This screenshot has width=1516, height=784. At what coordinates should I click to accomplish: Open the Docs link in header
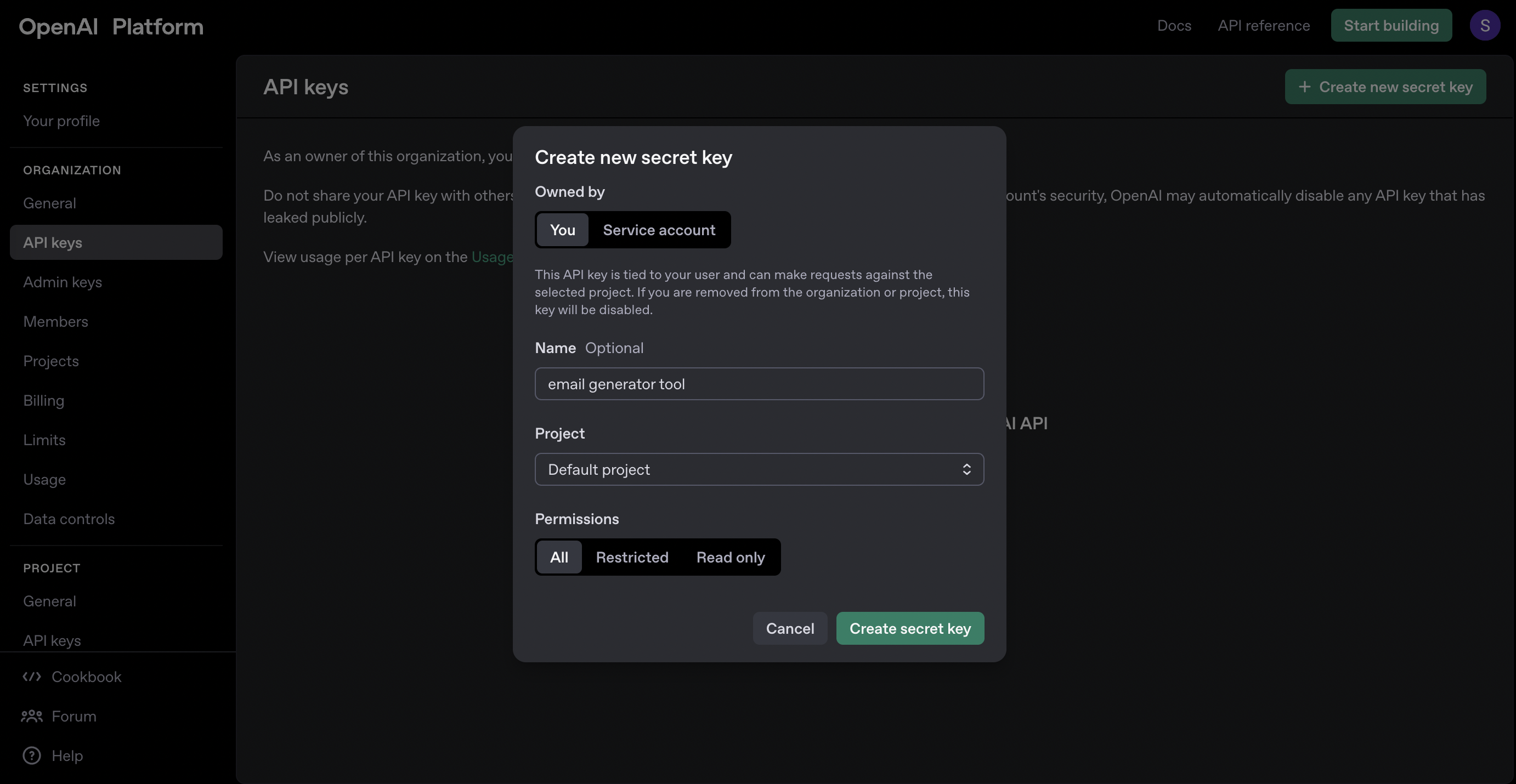pyautogui.click(x=1174, y=26)
